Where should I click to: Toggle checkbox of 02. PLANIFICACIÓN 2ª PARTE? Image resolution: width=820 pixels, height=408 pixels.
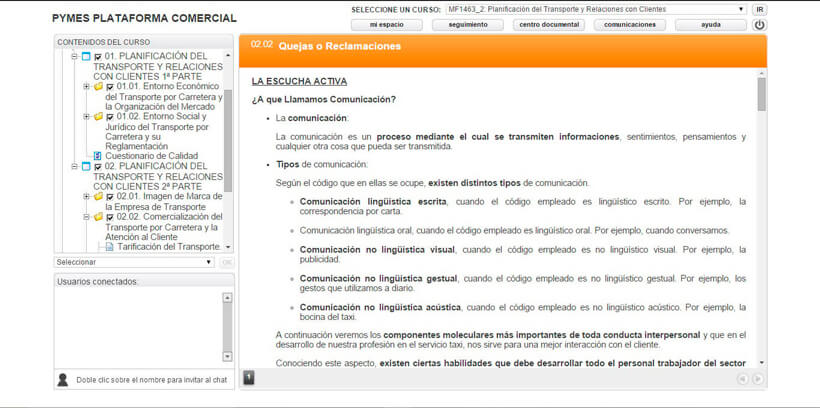(x=98, y=167)
